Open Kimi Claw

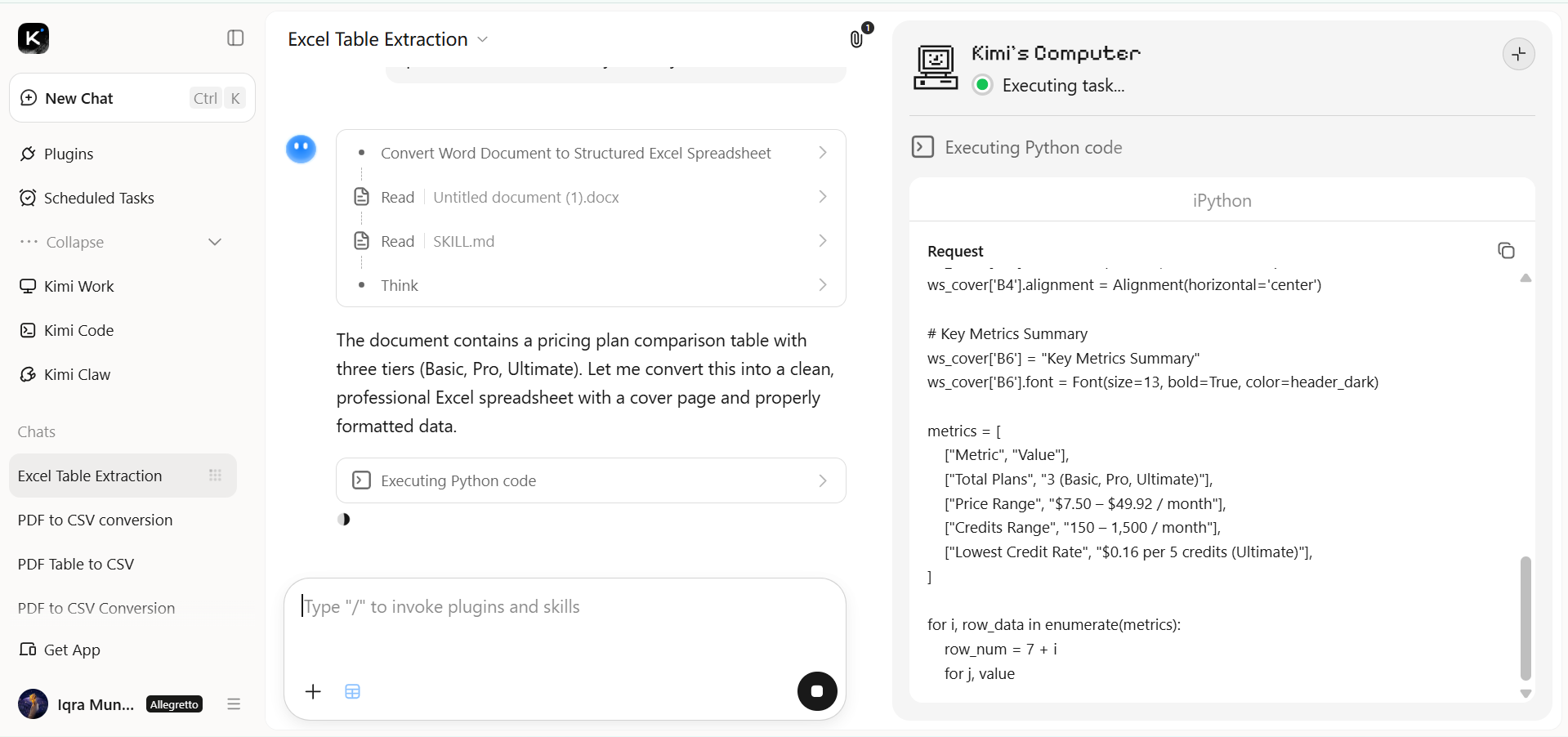pyautogui.click(x=77, y=374)
